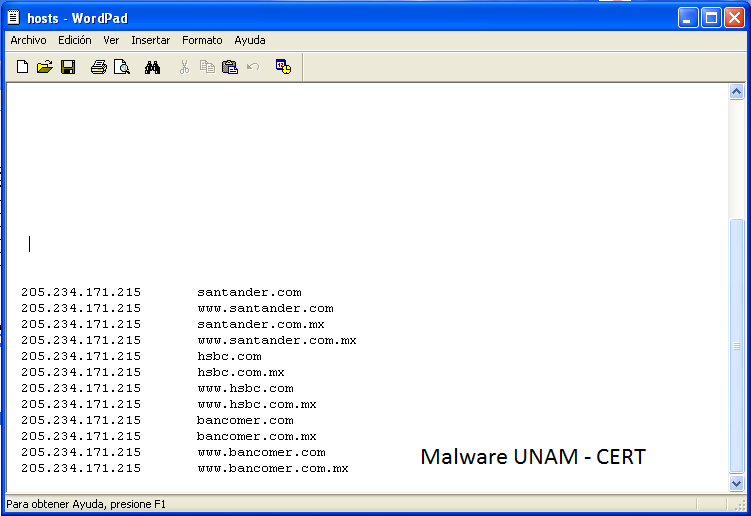The height and width of the screenshot is (516, 751).
Task: Click the 'www.hsbc.com.mx' entry
Action: [x=257, y=404]
